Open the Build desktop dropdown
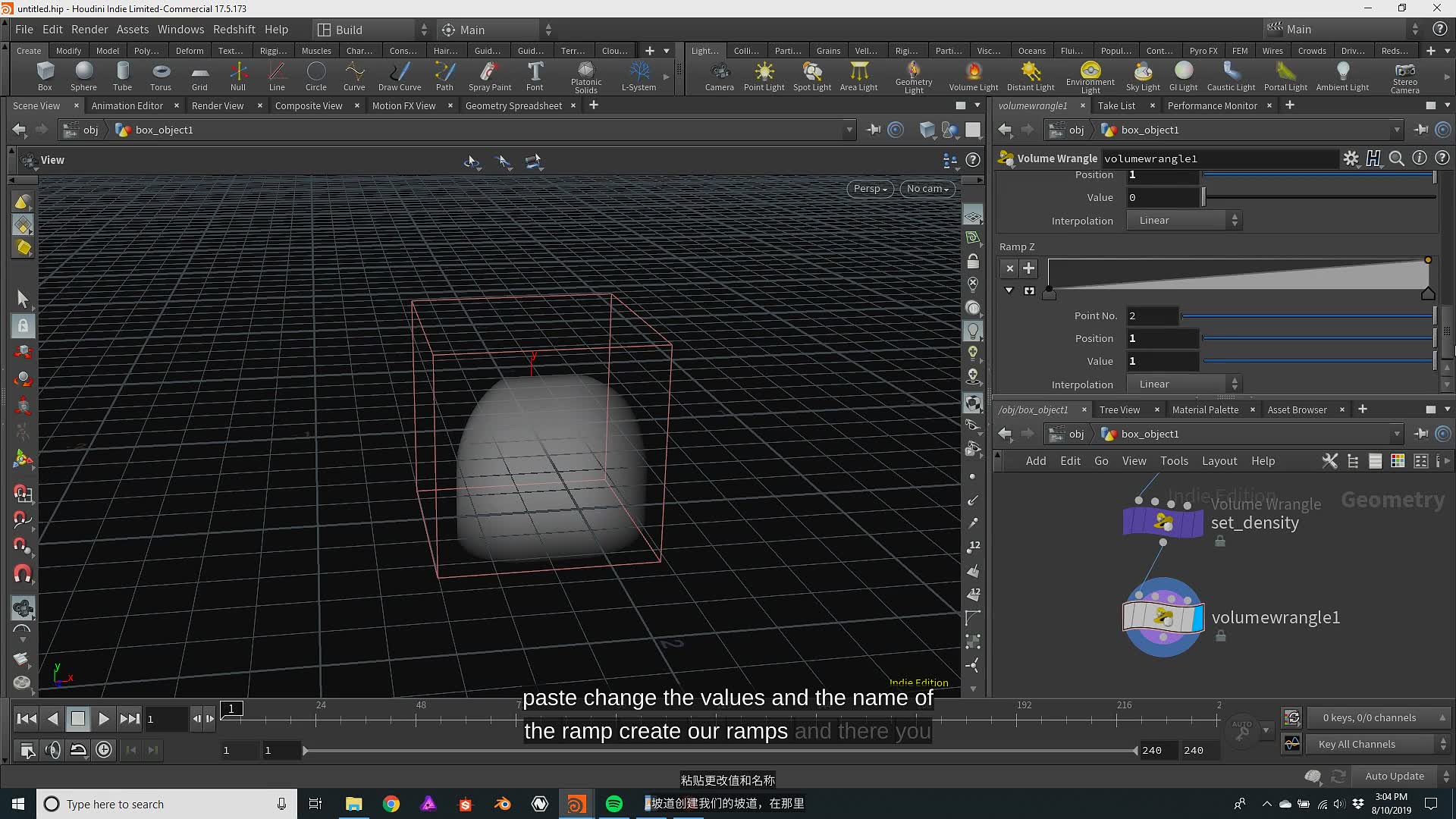This screenshot has width=1456, height=819. 373,30
